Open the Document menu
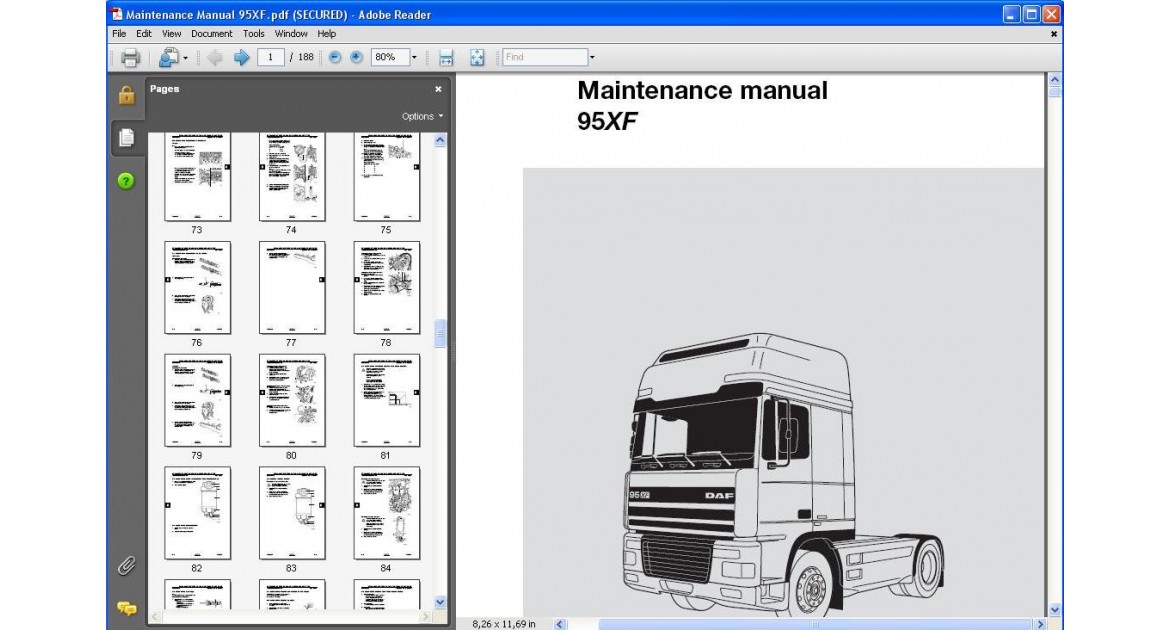 coord(212,34)
